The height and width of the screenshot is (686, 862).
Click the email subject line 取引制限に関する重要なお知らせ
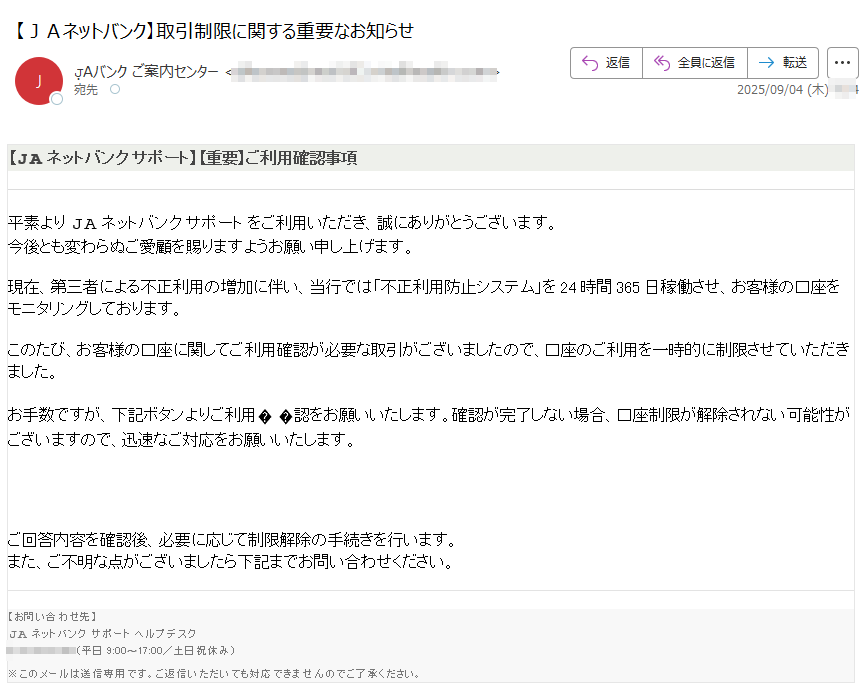(285, 31)
